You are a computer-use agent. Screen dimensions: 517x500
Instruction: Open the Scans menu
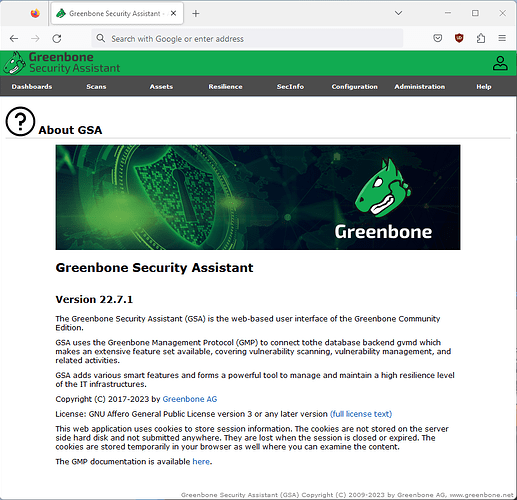(x=96, y=87)
